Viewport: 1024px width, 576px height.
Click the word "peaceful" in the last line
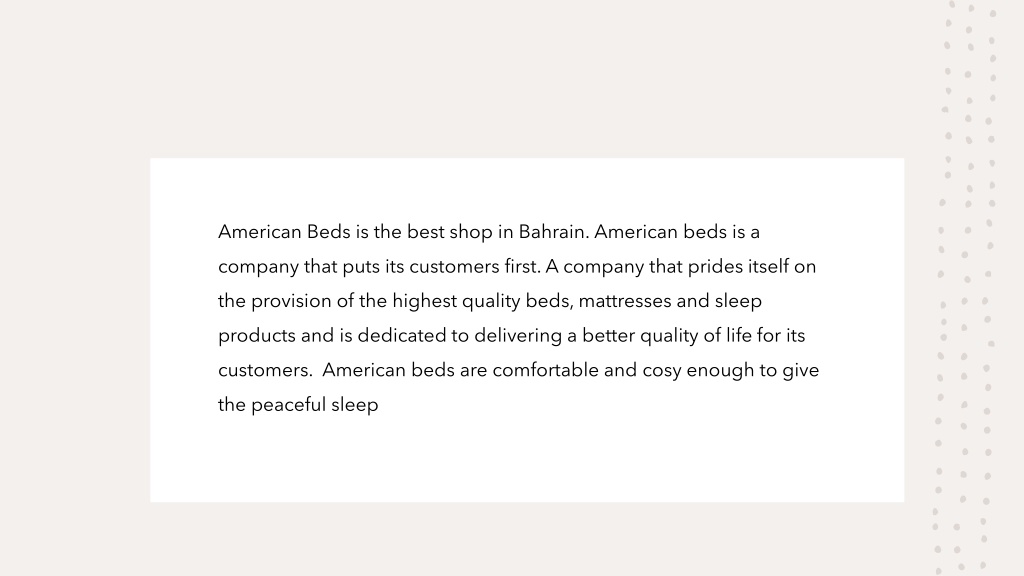click(x=288, y=406)
